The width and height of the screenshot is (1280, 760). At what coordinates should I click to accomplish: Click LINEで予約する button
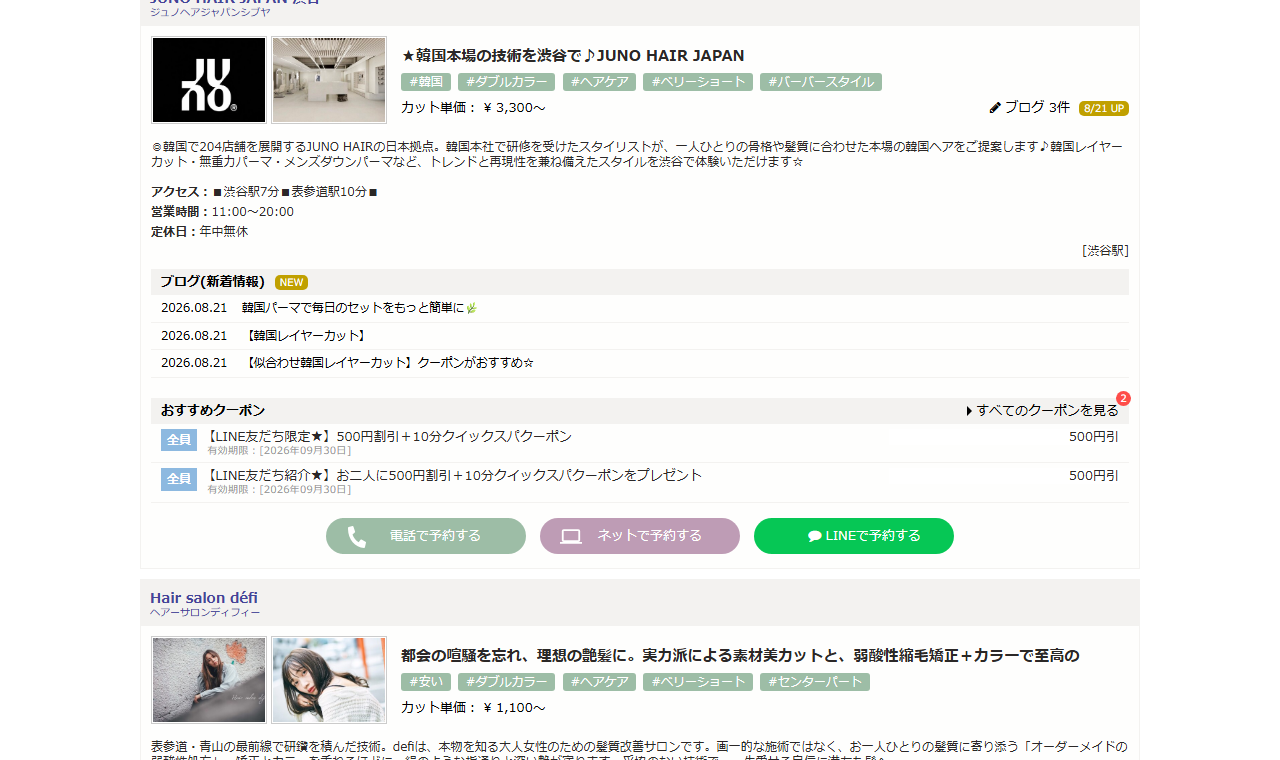click(854, 536)
